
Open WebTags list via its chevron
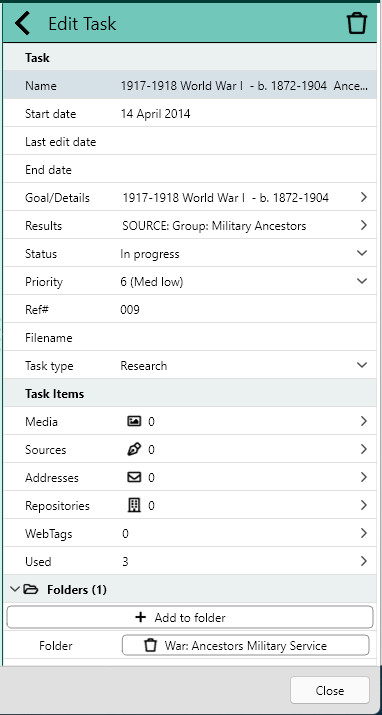pos(363,533)
